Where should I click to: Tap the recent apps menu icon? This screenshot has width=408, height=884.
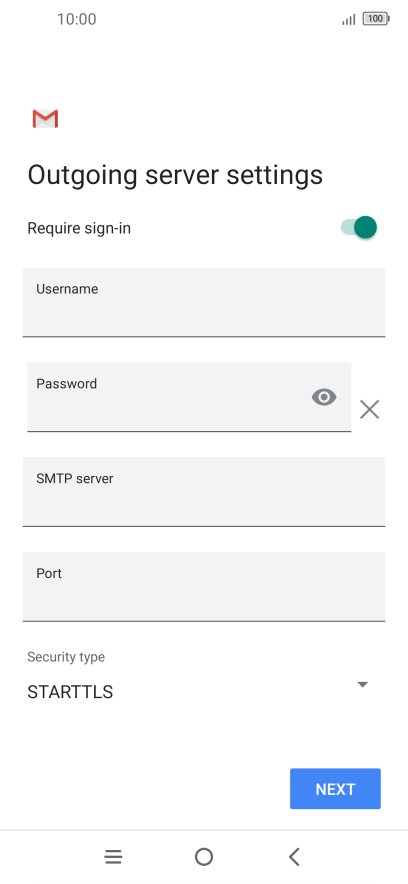(x=113, y=857)
